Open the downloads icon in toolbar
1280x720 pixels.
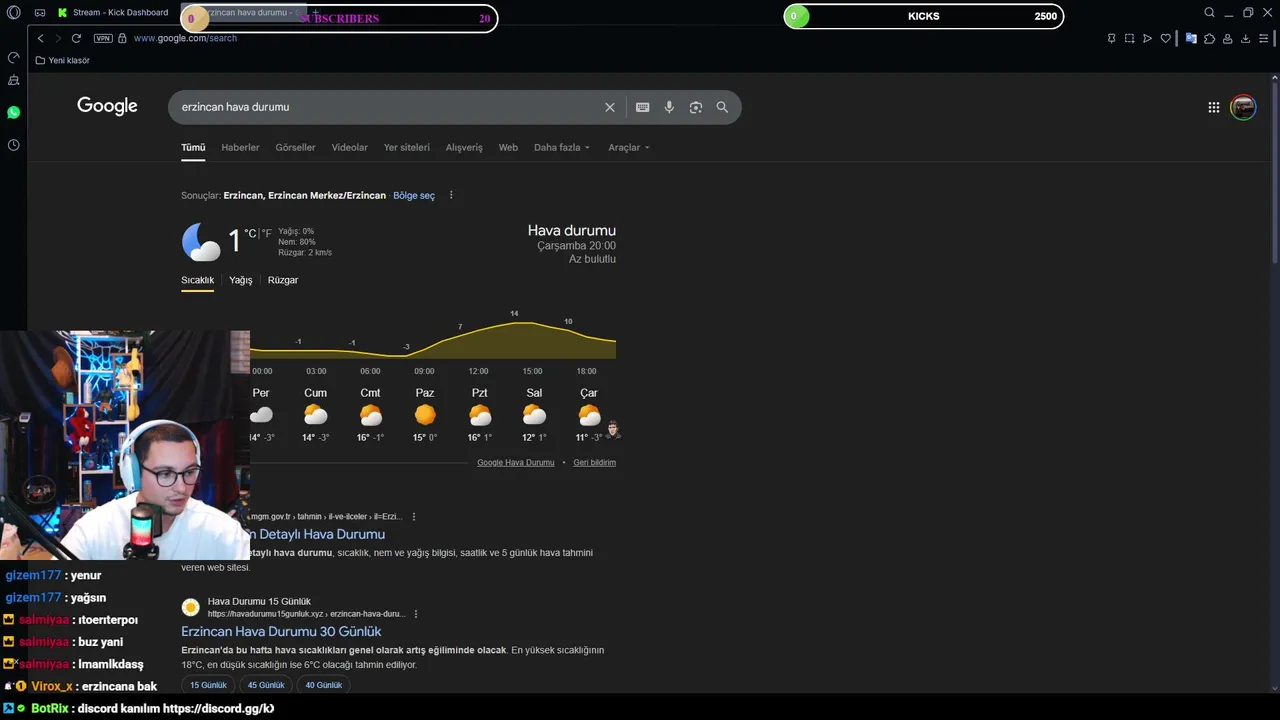pyautogui.click(x=1246, y=38)
